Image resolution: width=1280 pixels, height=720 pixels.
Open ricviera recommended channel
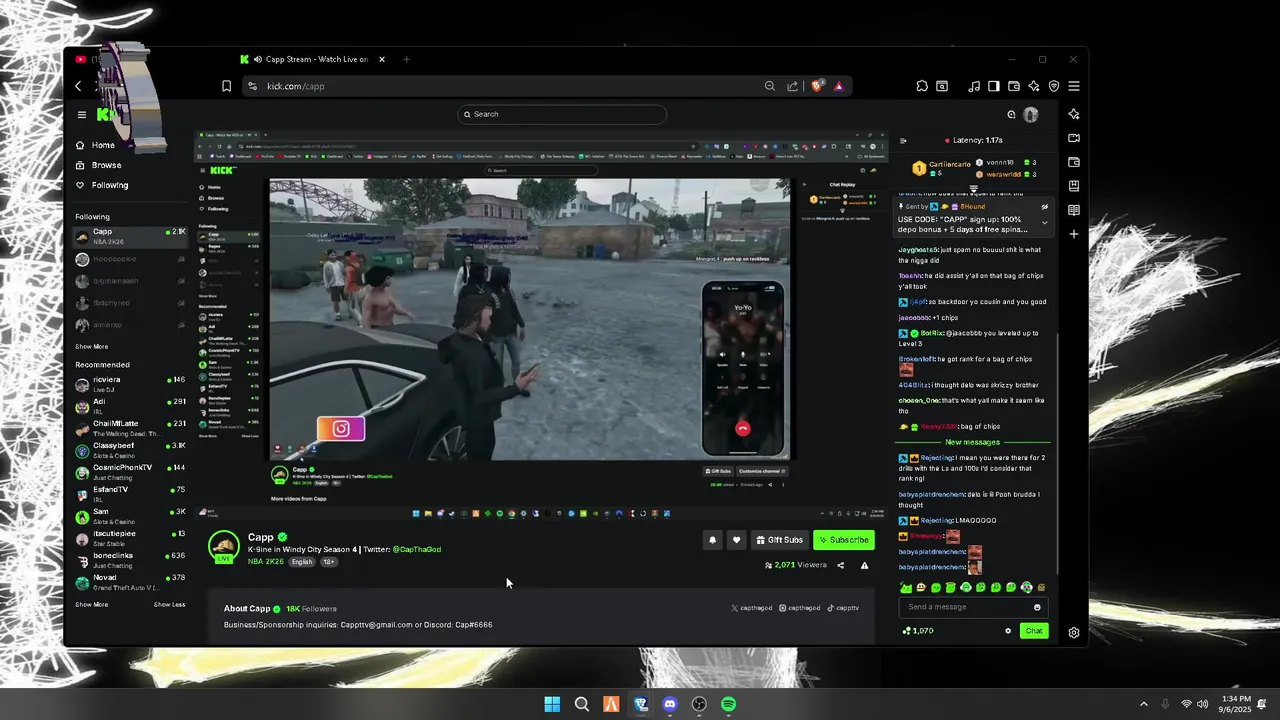pos(130,384)
